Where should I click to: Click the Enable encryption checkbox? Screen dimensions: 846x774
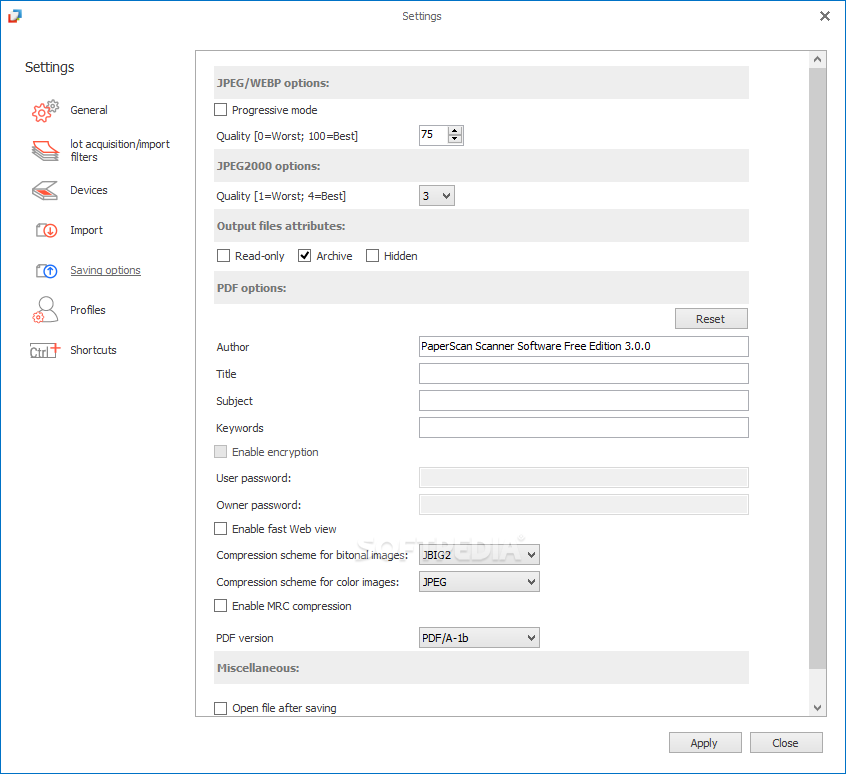(220, 452)
